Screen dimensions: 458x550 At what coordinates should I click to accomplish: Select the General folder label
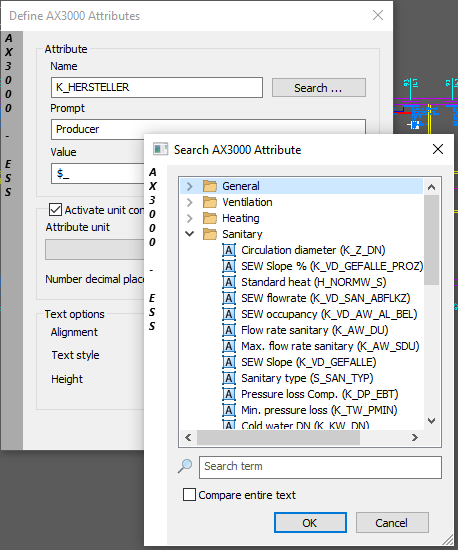pos(241,186)
